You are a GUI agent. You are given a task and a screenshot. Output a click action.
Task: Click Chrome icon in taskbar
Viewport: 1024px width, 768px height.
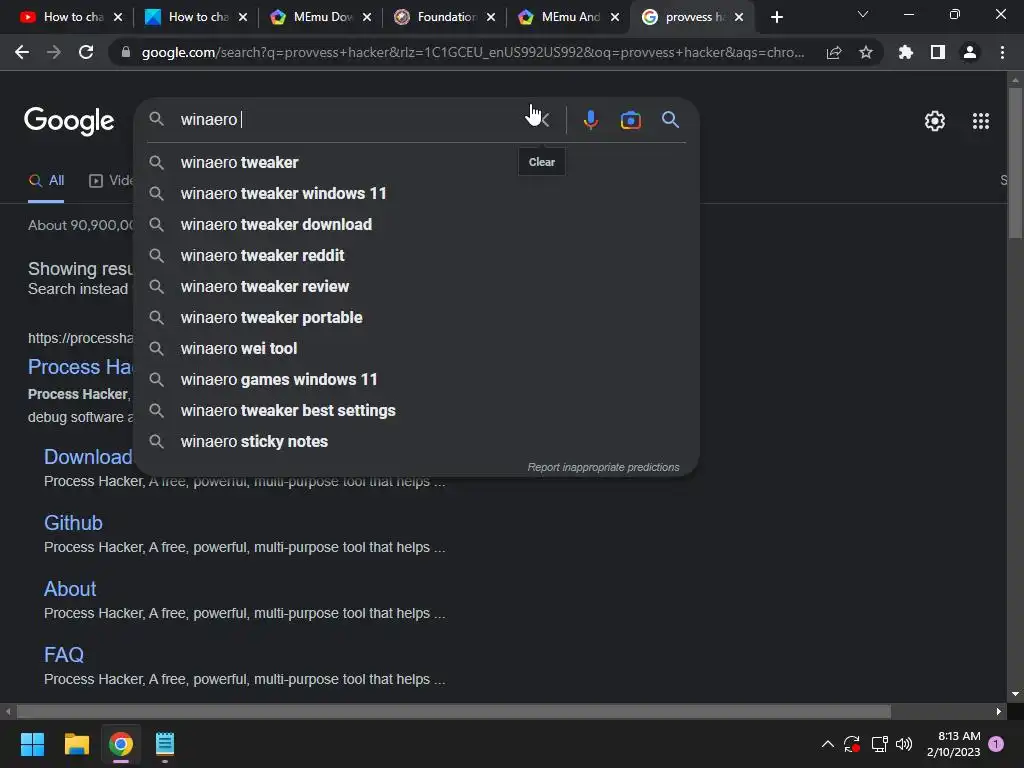tap(121, 744)
